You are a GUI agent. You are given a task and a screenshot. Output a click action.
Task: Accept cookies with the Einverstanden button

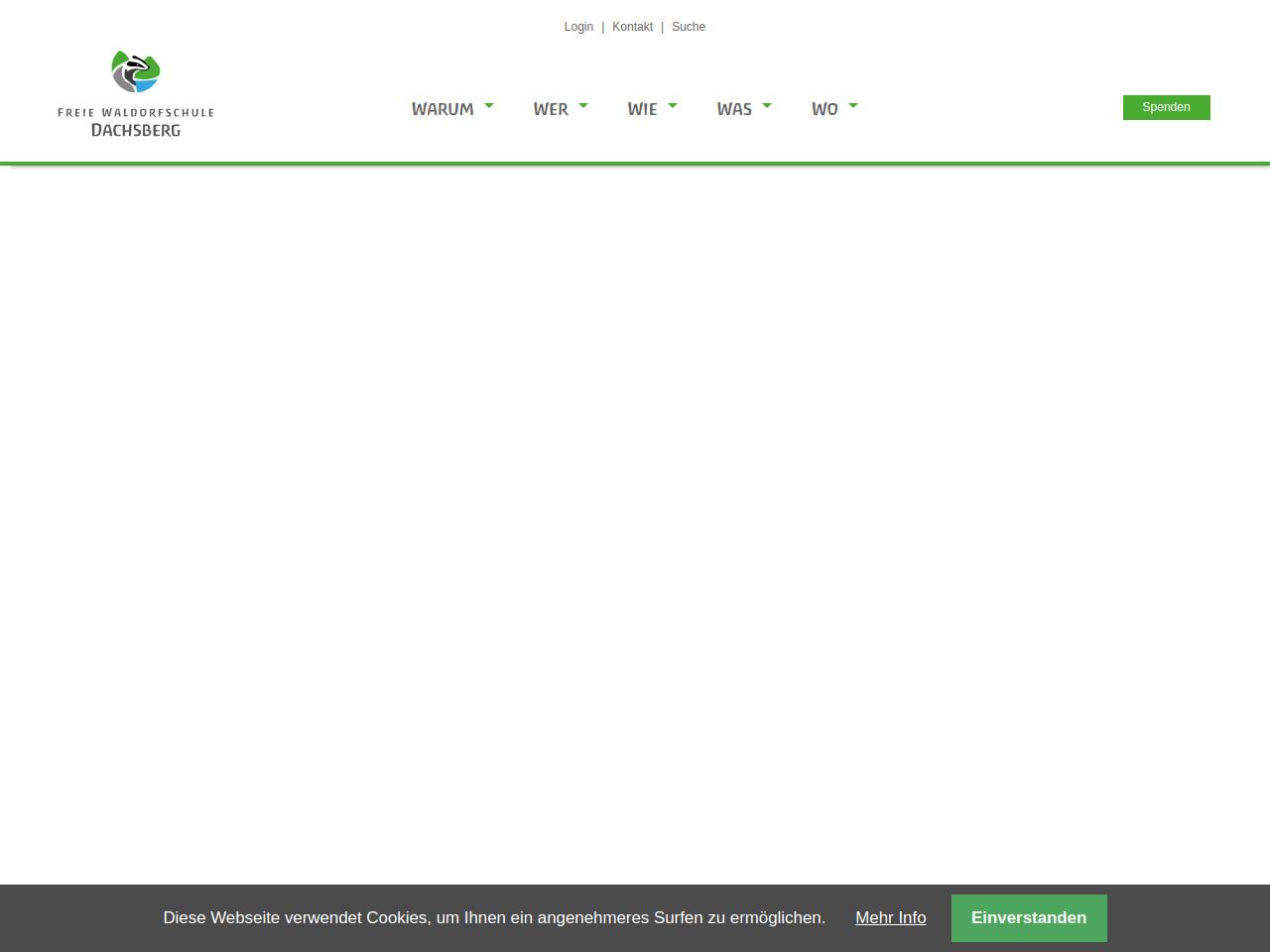1029,918
